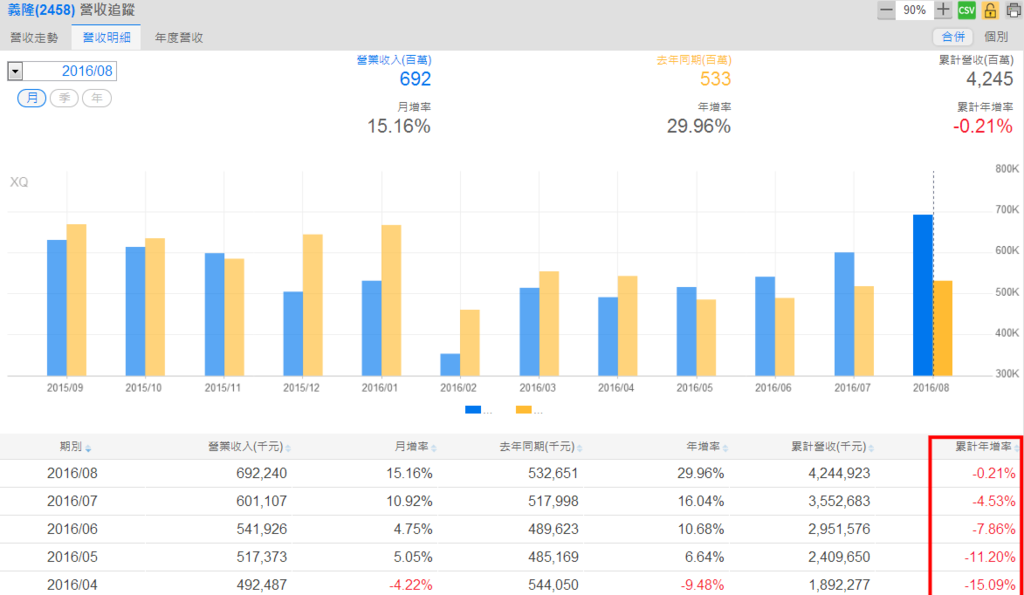The width and height of the screenshot is (1024, 595).
Task: Click revenue value 601,107
Action: click(x=261, y=501)
